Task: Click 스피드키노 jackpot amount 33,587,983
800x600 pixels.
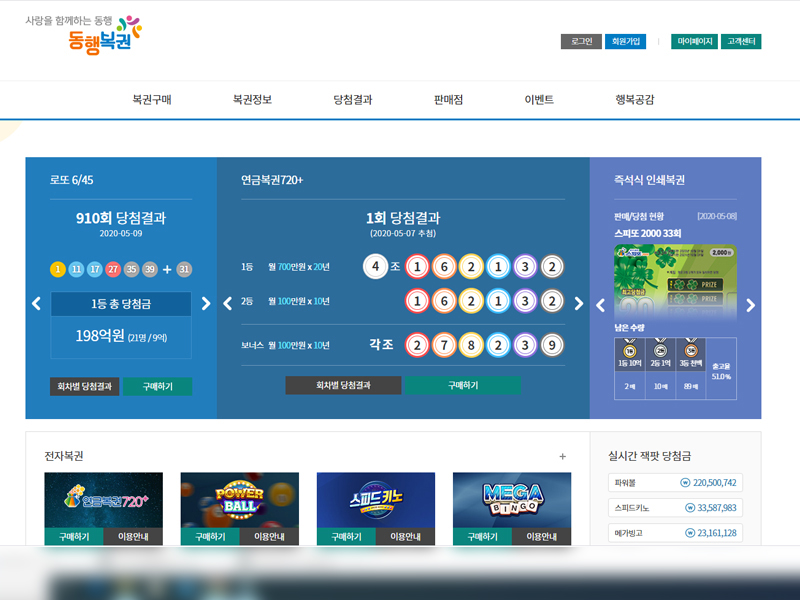Action: coord(717,508)
